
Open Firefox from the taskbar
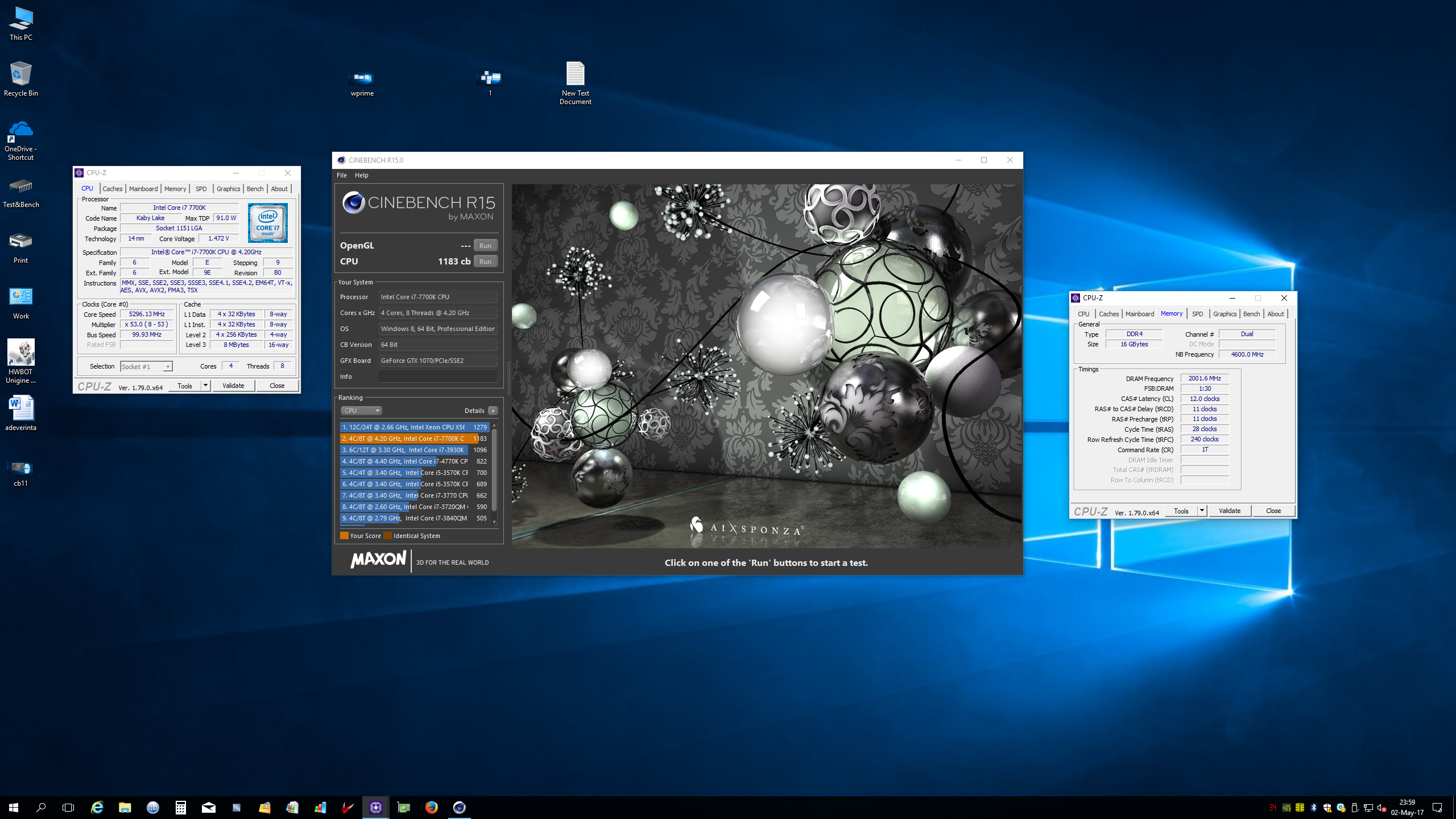pos(431,807)
